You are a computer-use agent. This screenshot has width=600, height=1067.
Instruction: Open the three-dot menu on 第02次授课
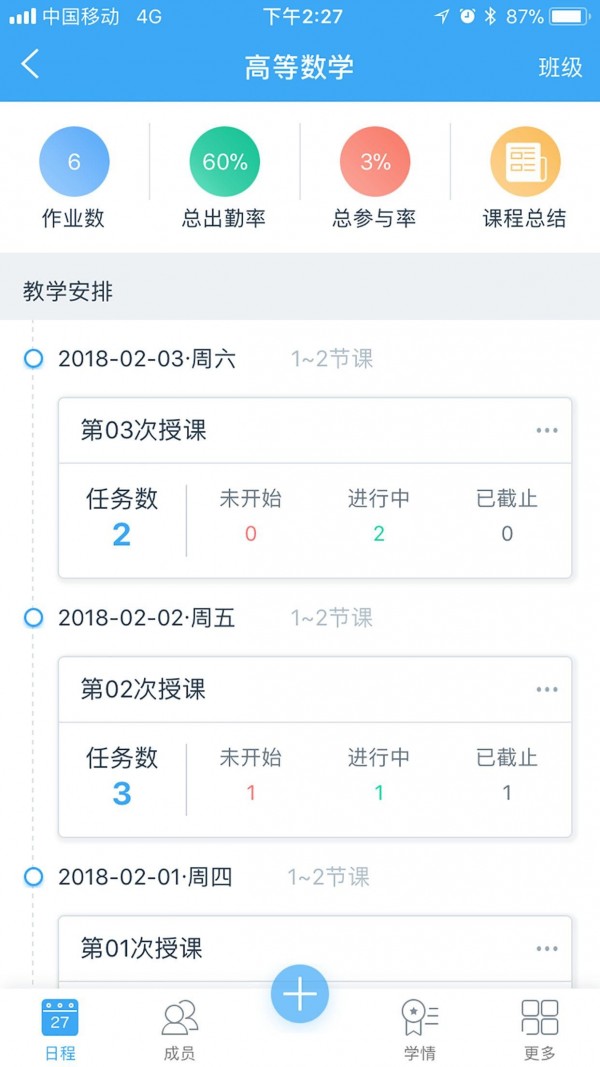click(547, 688)
